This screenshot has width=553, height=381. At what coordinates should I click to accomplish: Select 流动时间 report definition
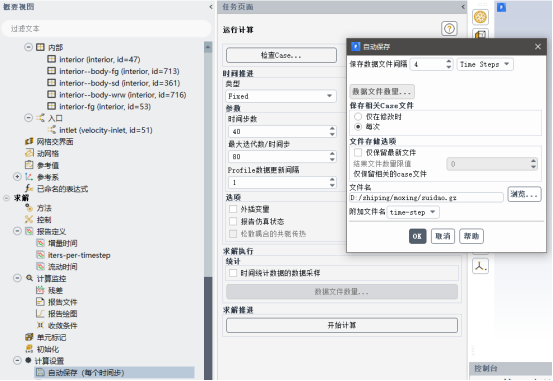[x=57, y=267]
